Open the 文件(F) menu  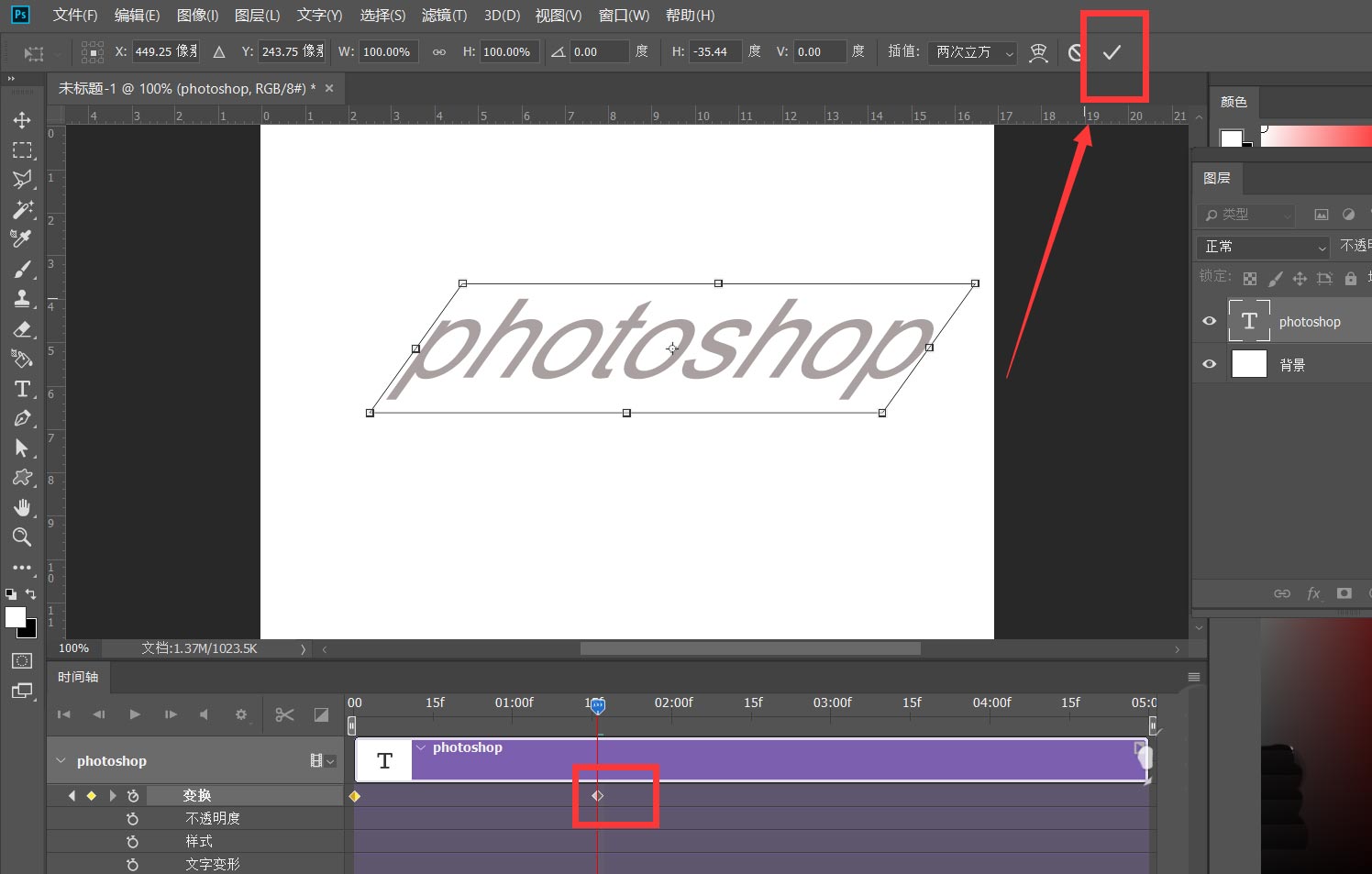coord(75,16)
